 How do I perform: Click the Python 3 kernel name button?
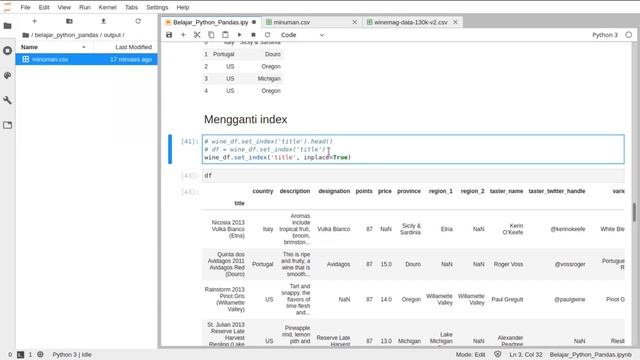pyautogui.click(x=605, y=35)
